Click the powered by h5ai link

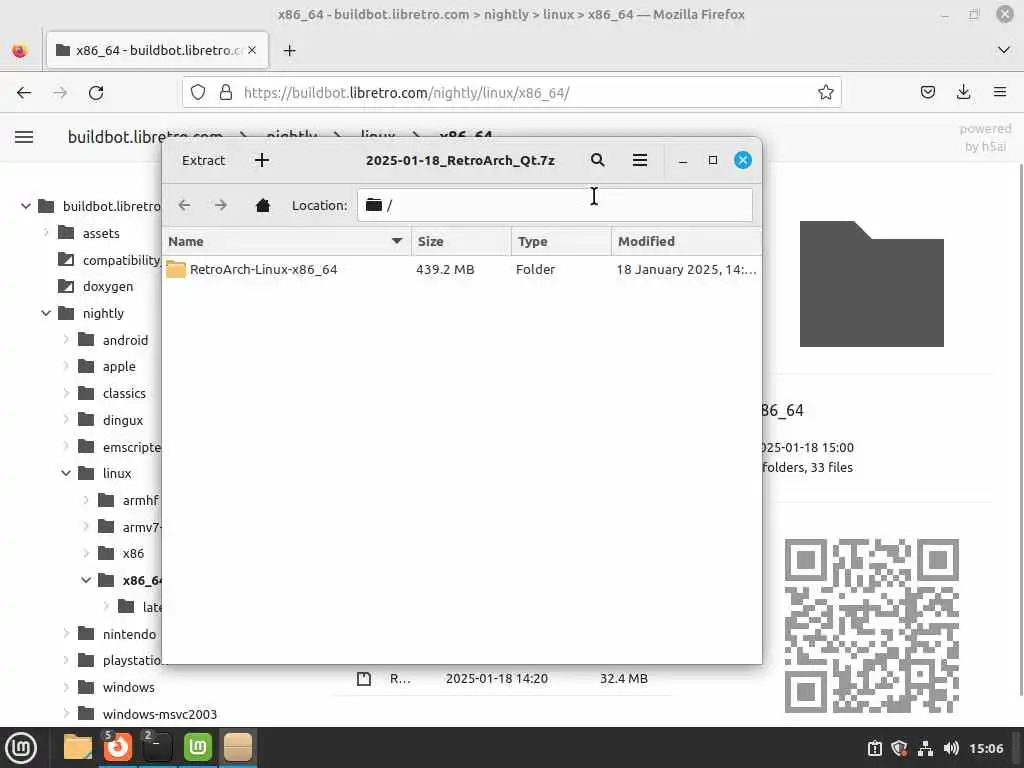[x=985, y=138]
